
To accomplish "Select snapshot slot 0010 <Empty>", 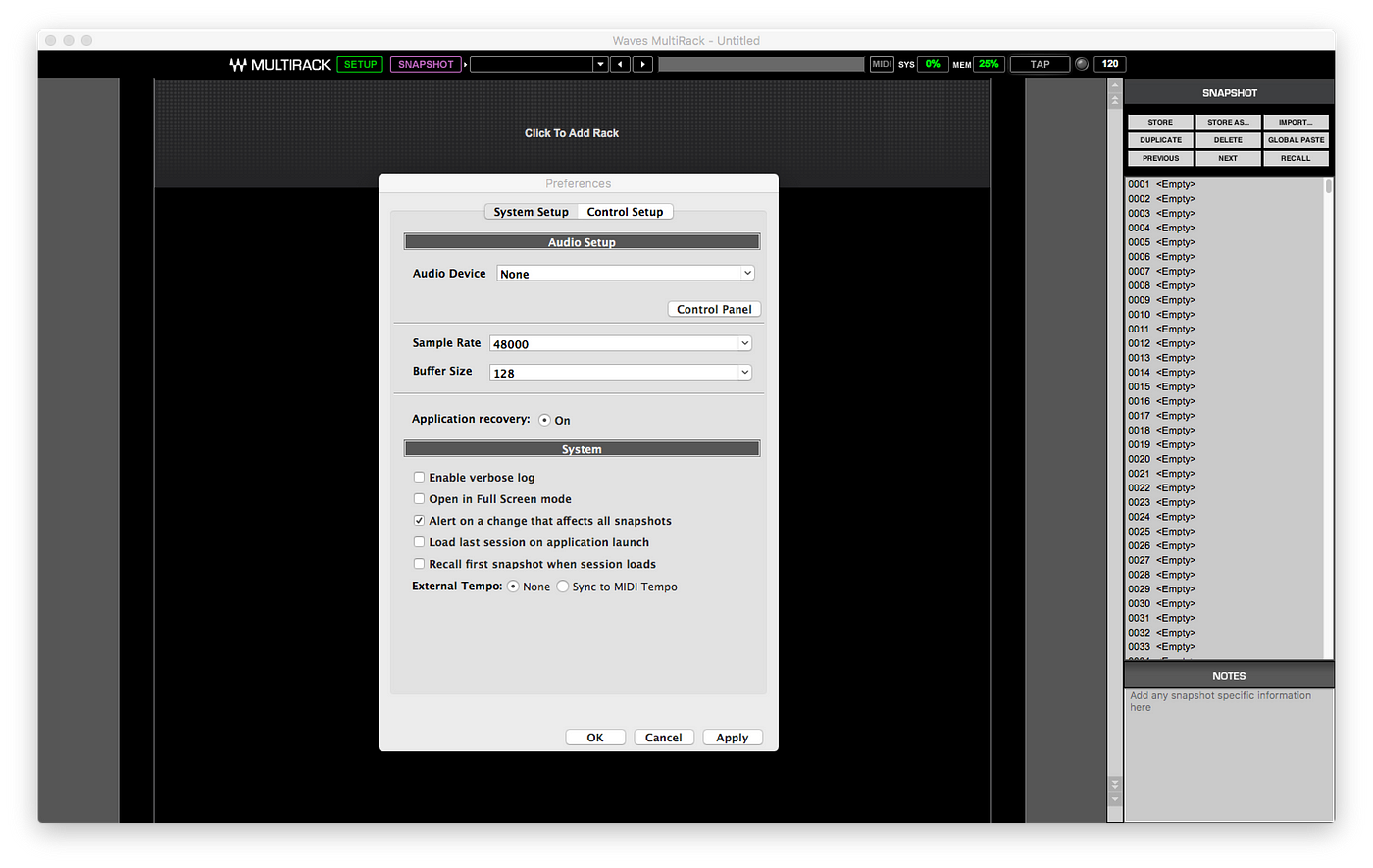I will point(1224,315).
